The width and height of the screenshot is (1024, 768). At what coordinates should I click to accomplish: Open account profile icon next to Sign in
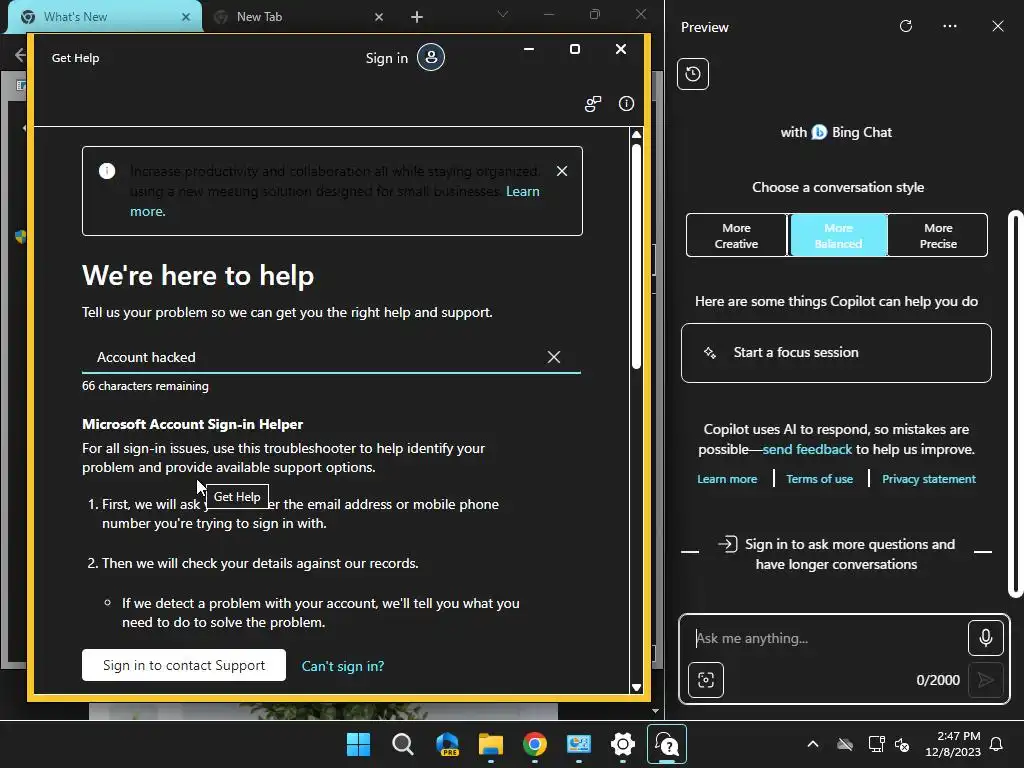pyautogui.click(x=431, y=57)
